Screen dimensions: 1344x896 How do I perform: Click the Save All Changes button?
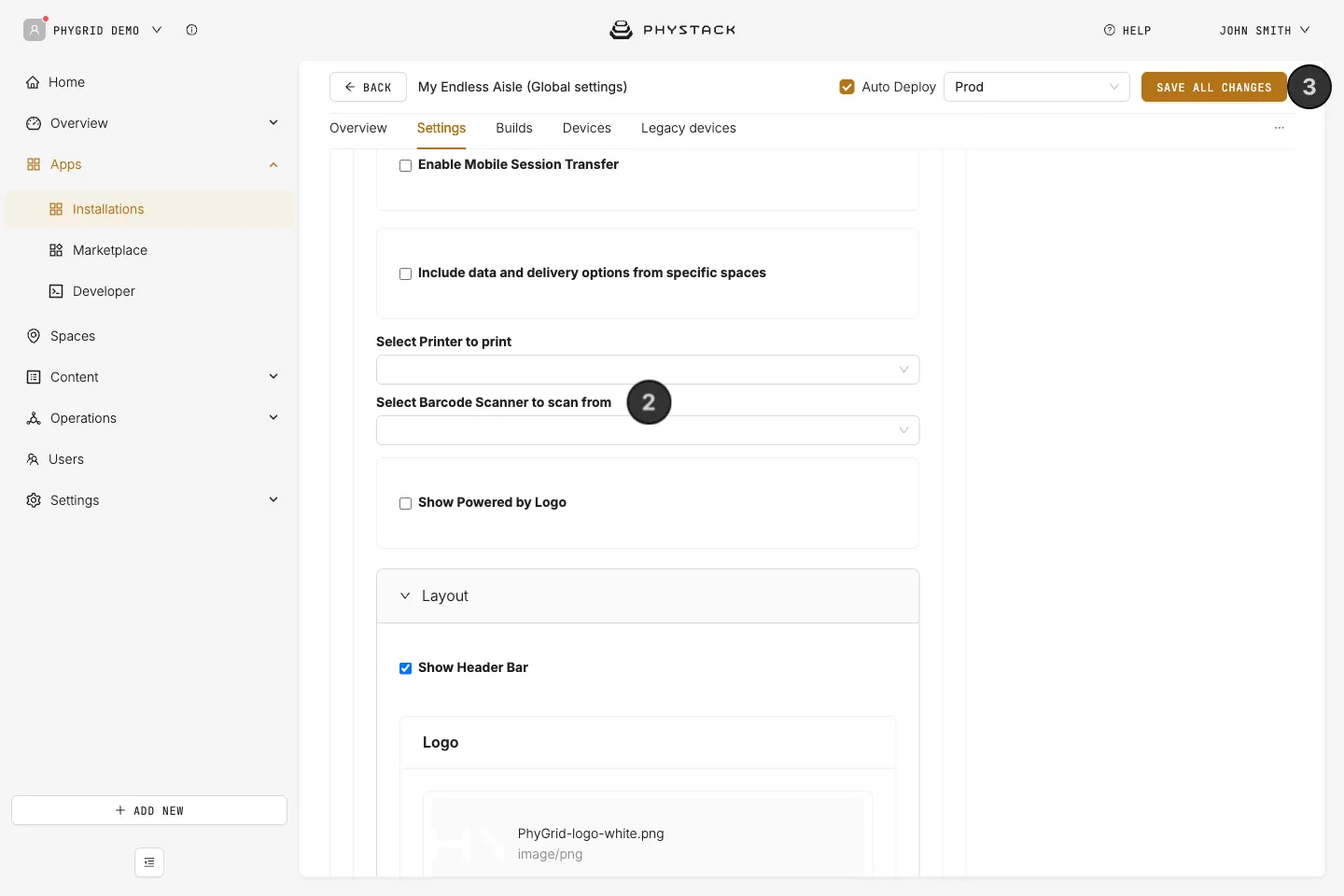coord(1214,87)
